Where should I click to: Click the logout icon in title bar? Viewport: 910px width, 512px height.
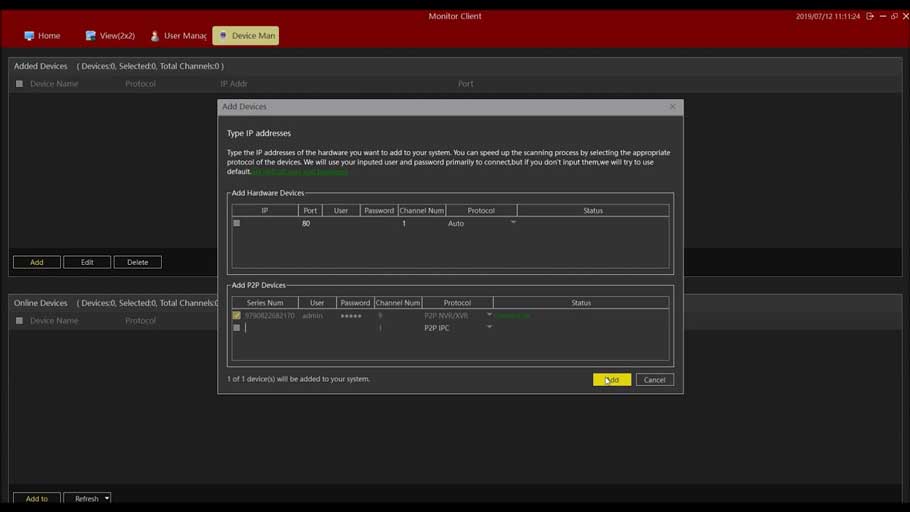pyautogui.click(x=870, y=16)
